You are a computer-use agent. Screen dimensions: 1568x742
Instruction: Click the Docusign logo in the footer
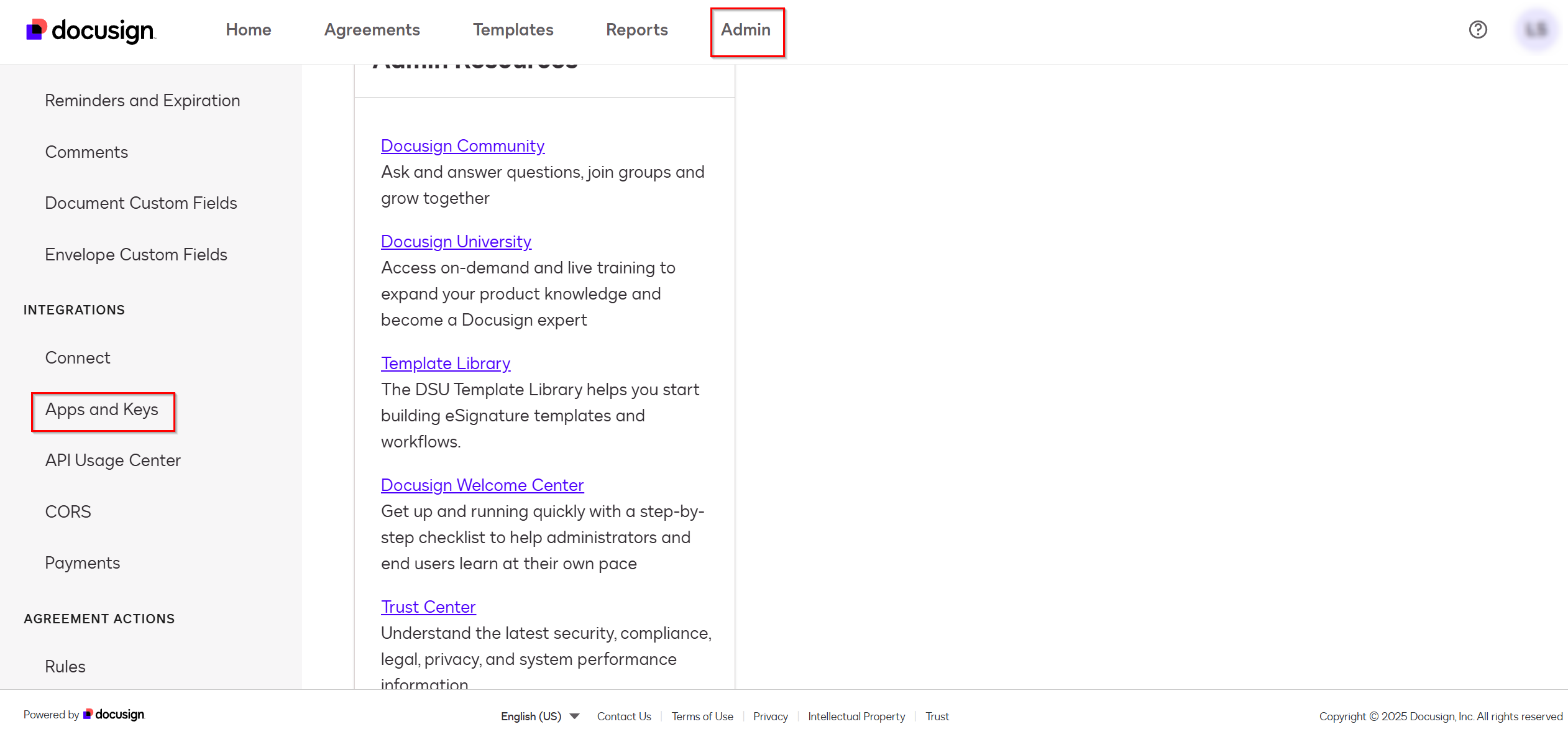click(114, 715)
